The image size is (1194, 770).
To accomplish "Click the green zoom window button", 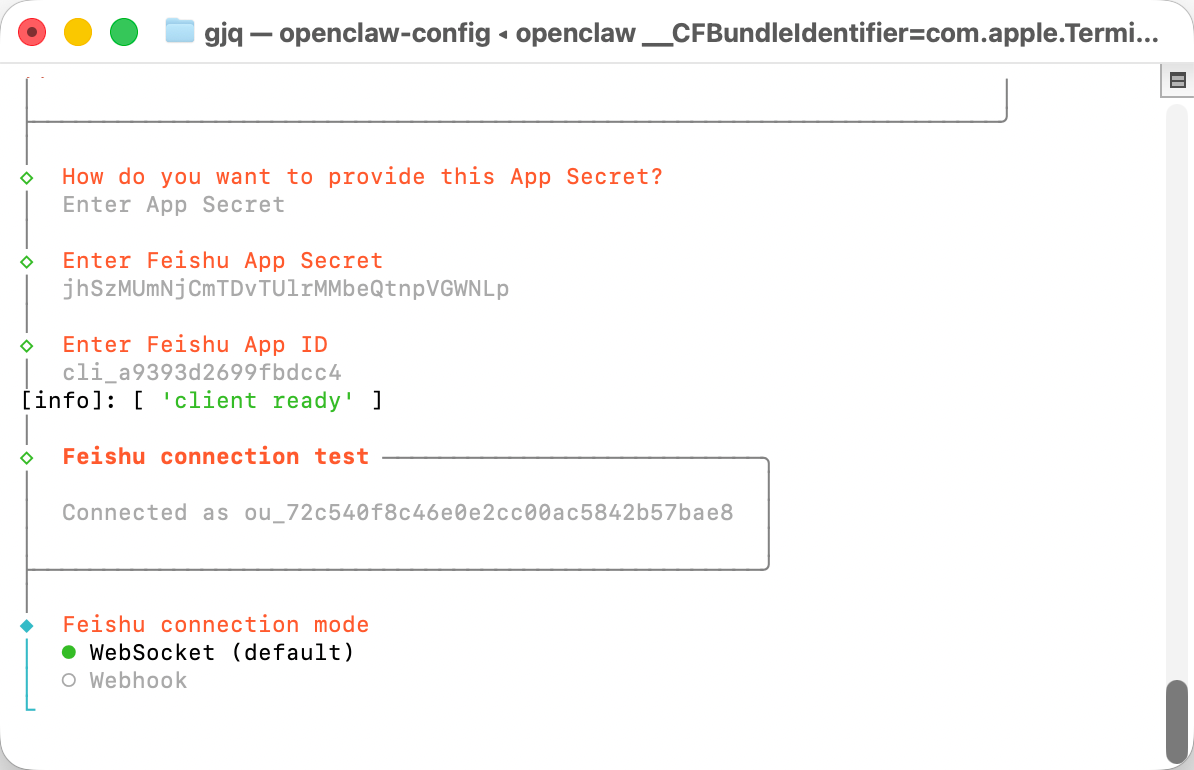I will (x=123, y=33).
